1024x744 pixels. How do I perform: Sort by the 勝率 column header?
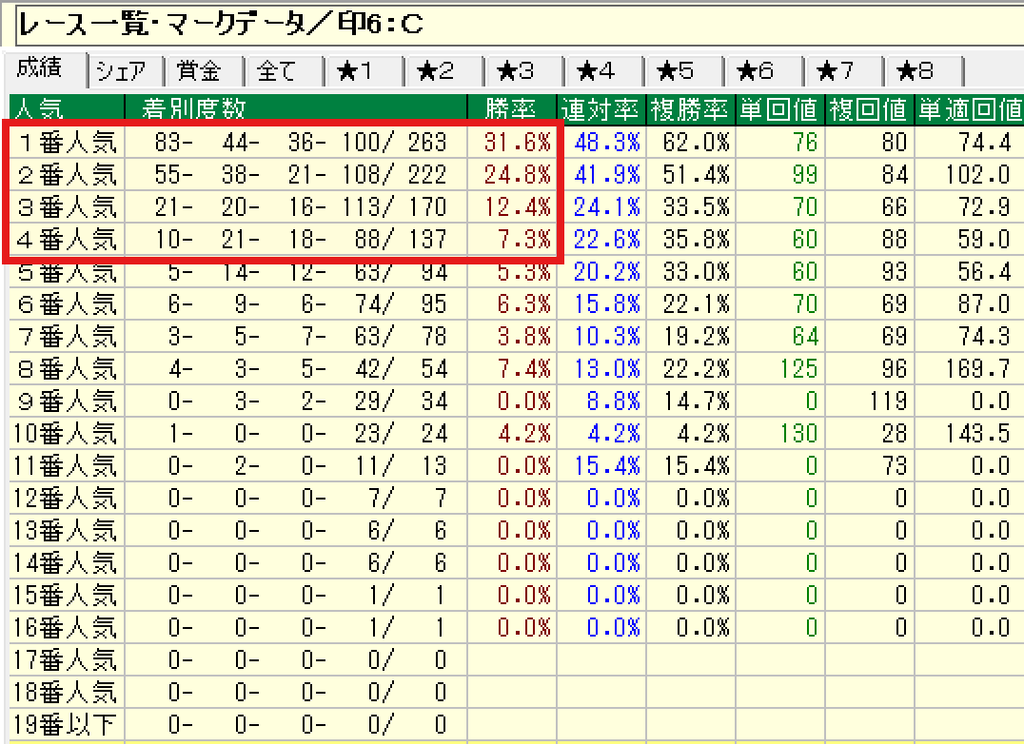coord(512,108)
